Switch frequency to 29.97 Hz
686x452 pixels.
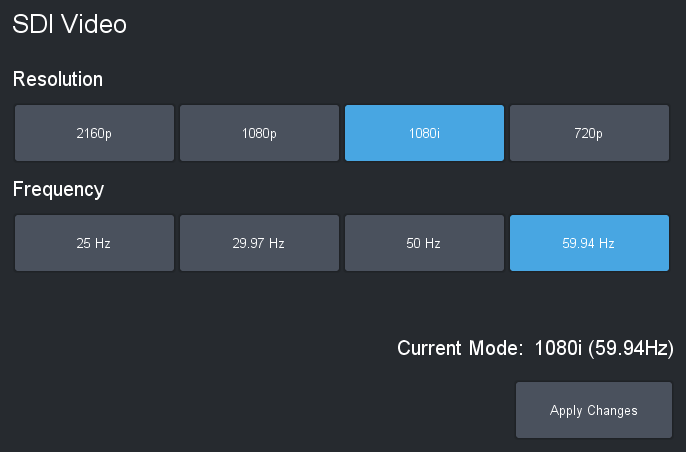pyautogui.click(x=259, y=243)
